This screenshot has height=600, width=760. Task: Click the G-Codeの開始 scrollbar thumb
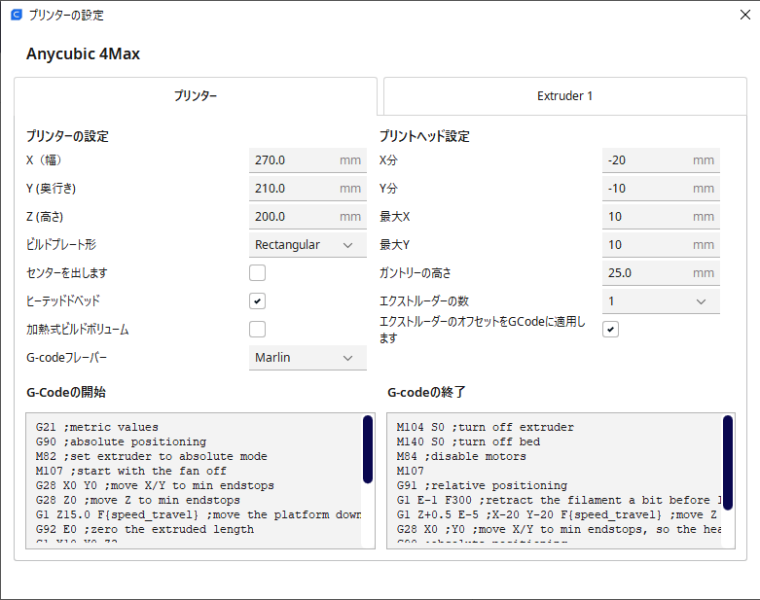point(368,449)
